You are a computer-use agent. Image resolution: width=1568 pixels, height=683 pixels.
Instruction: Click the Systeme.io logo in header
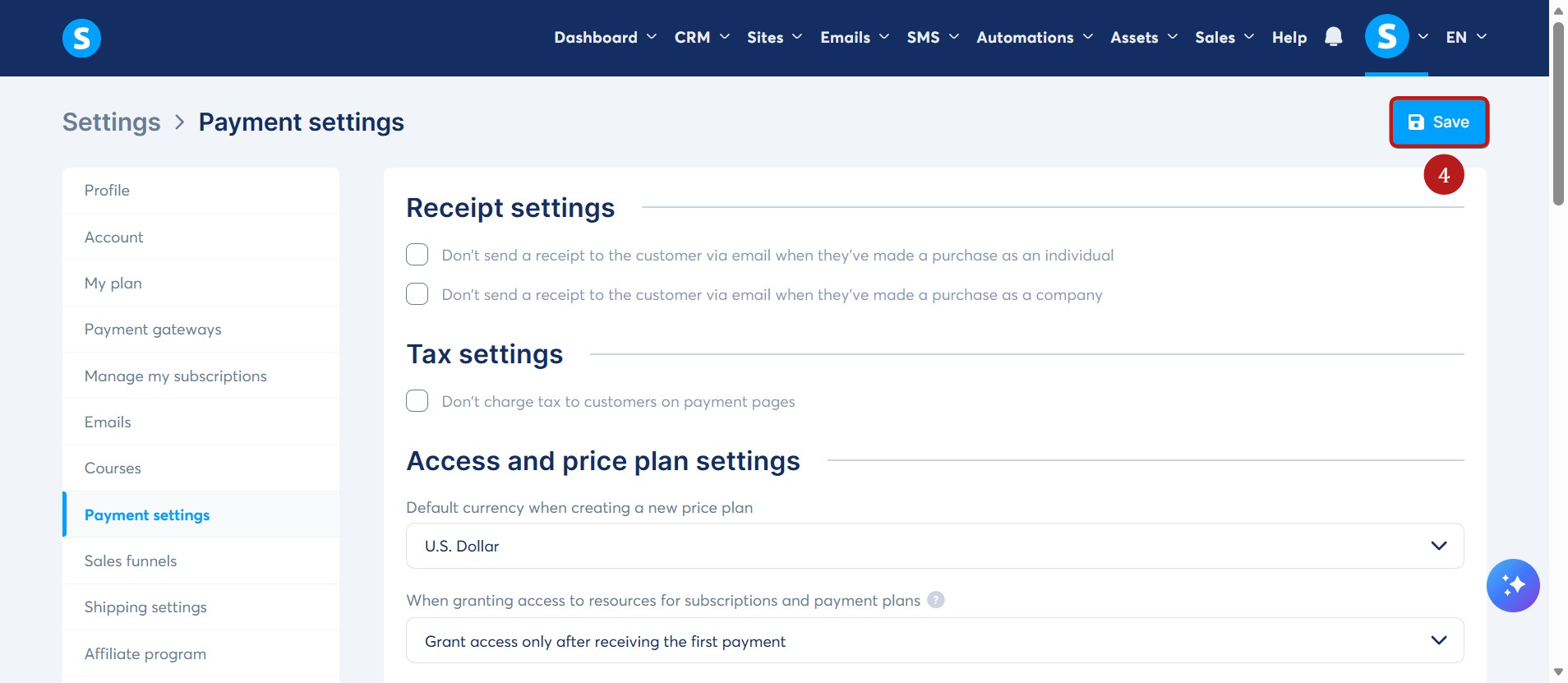point(81,38)
